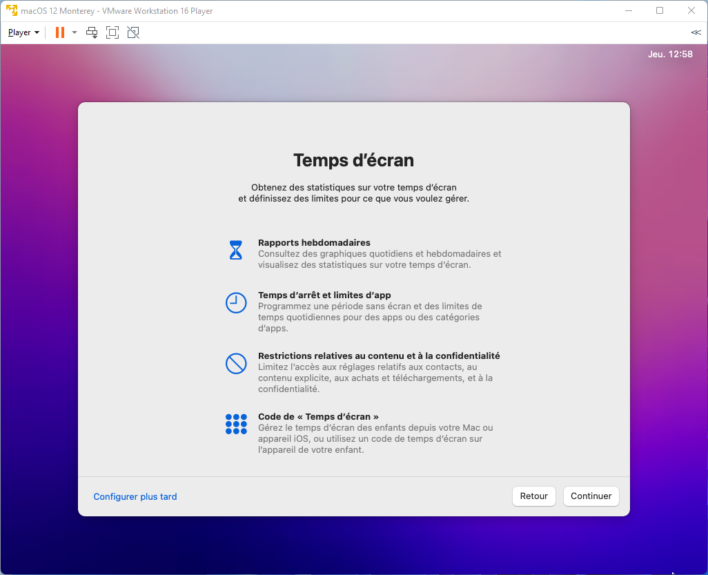Viewport: 708px width, 575px height.
Task: Send Ctrl+Alt+Del to the VM
Action: [x=92, y=32]
